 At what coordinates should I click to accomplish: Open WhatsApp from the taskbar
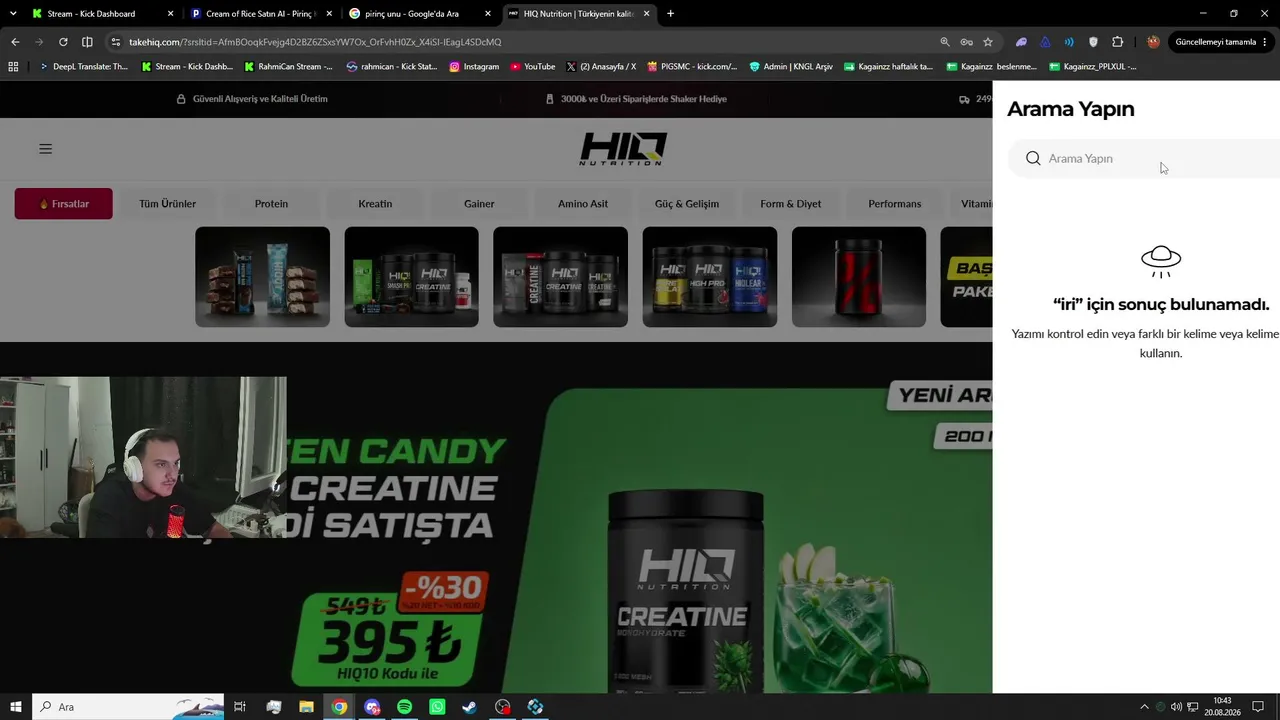click(437, 707)
